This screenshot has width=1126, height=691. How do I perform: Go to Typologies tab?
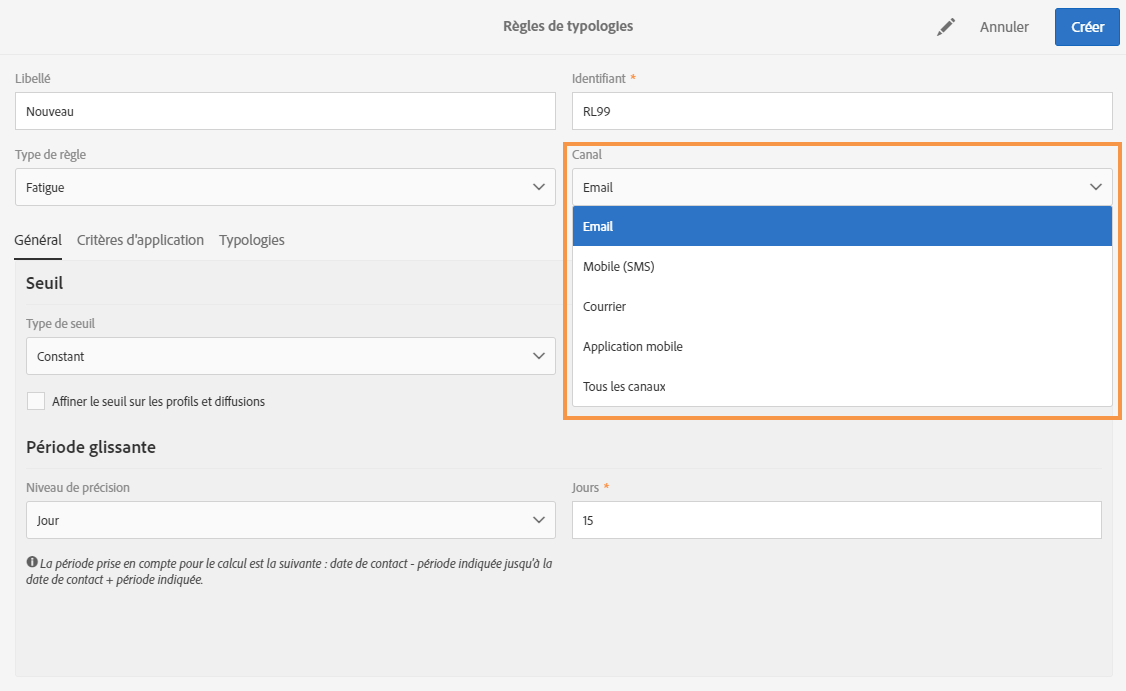[x=252, y=240]
